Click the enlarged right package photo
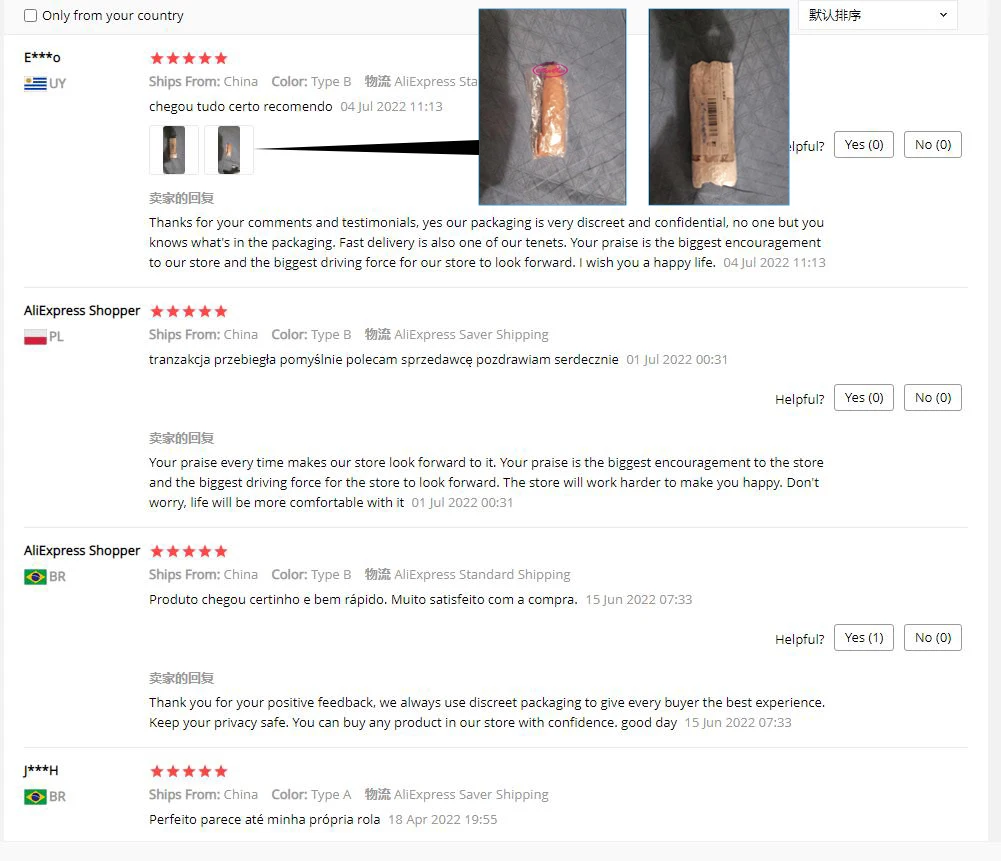The image size is (1001, 861). pos(719,107)
